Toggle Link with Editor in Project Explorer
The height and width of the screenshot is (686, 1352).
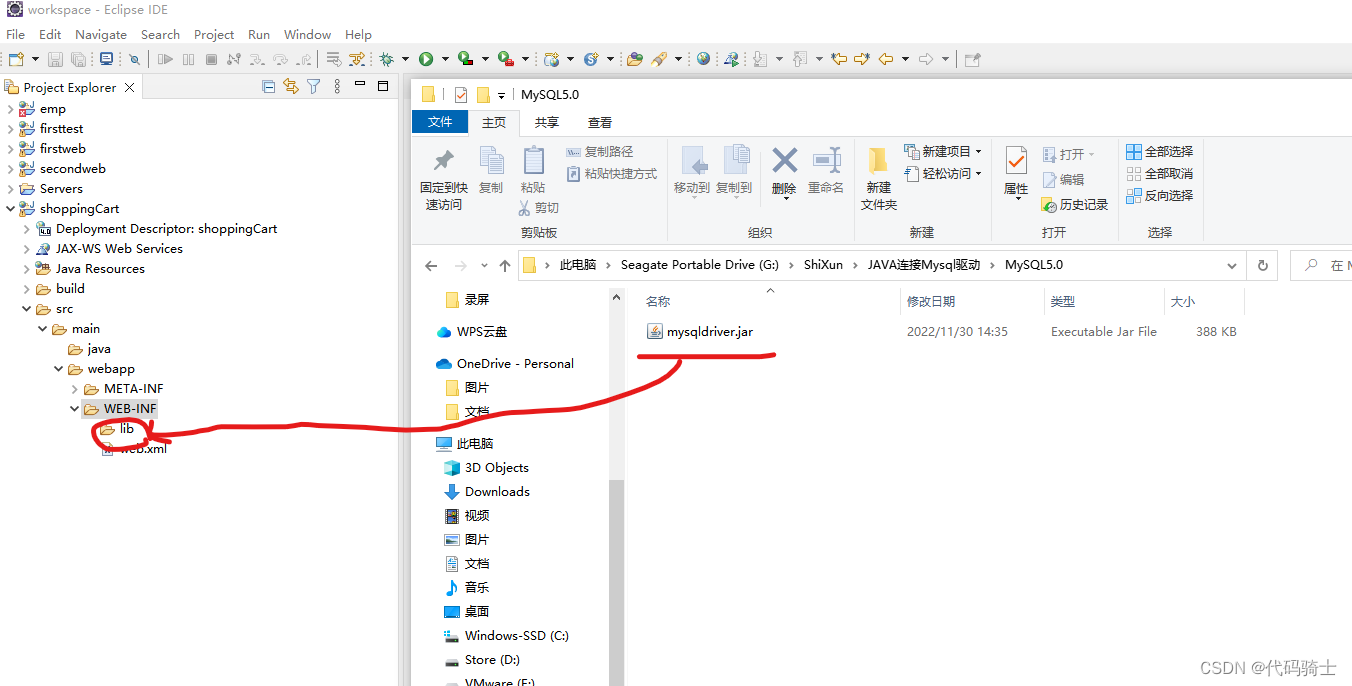click(x=290, y=87)
